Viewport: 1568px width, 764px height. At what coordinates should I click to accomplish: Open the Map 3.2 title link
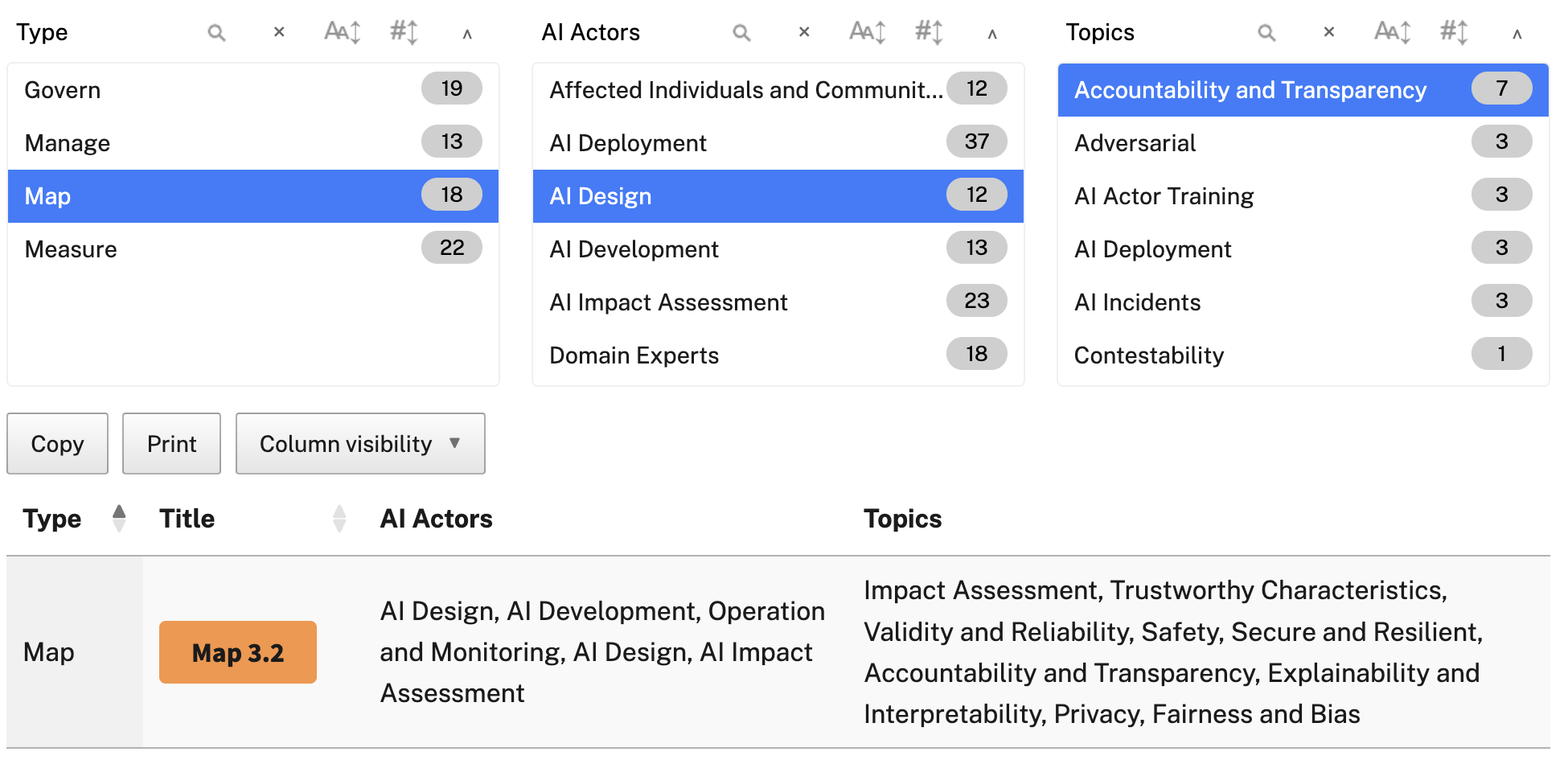(x=238, y=652)
